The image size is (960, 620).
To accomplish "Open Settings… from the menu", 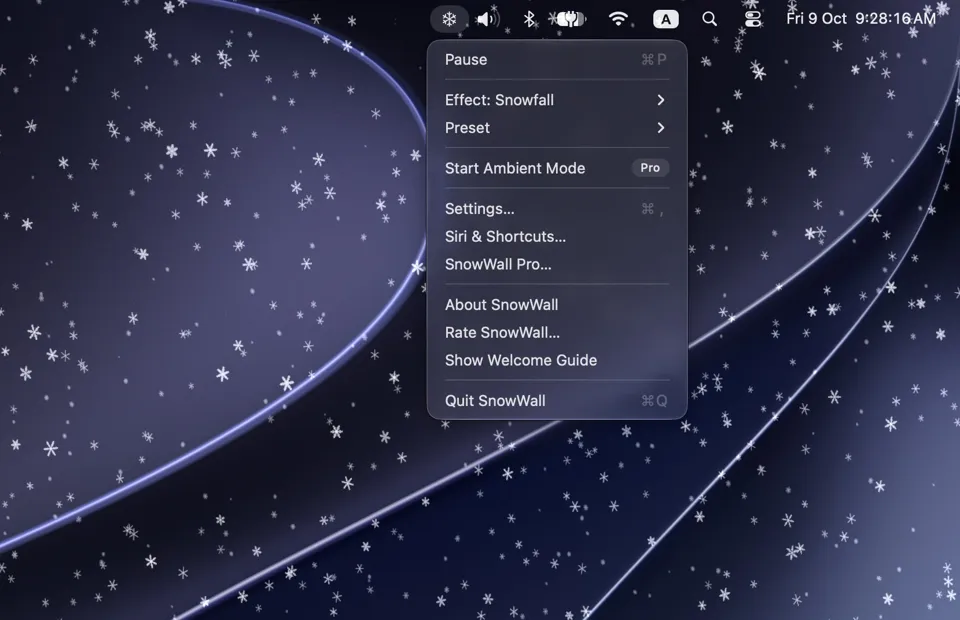I will 557,209.
